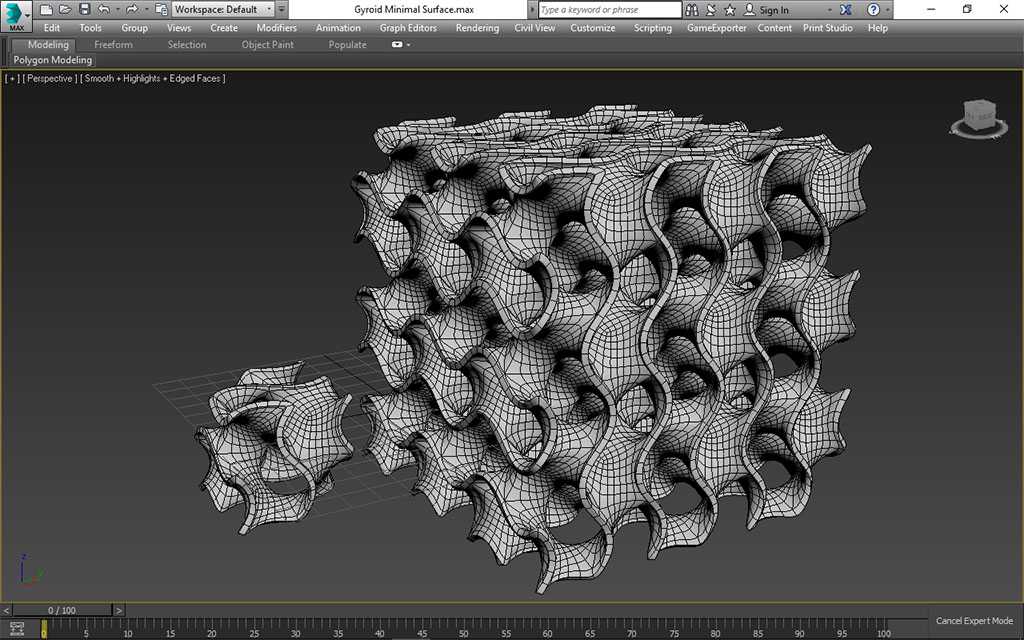Click the Autodesk Exchange X icon
Screen dimensions: 1024x640
coord(846,10)
